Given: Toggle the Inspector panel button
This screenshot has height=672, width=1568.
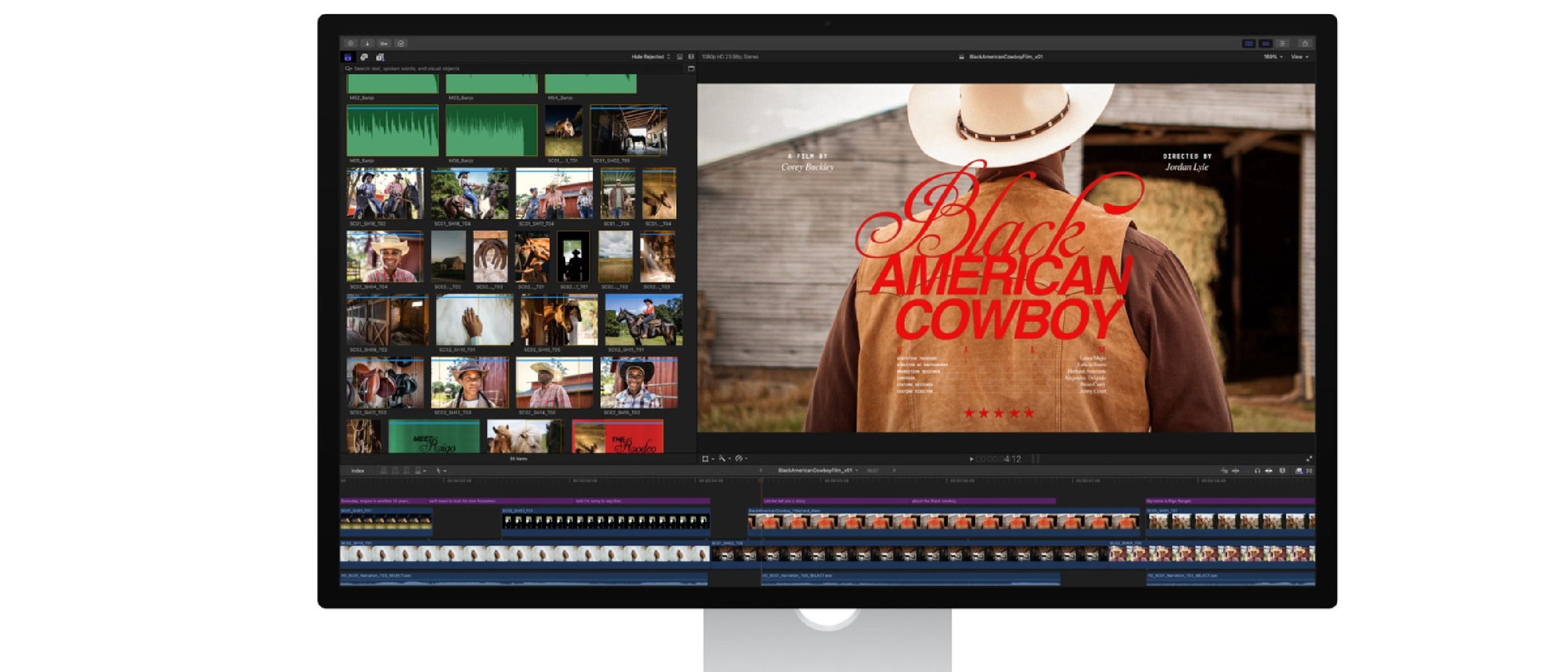Looking at the screenshot, I should click(x=1282, y=43).
